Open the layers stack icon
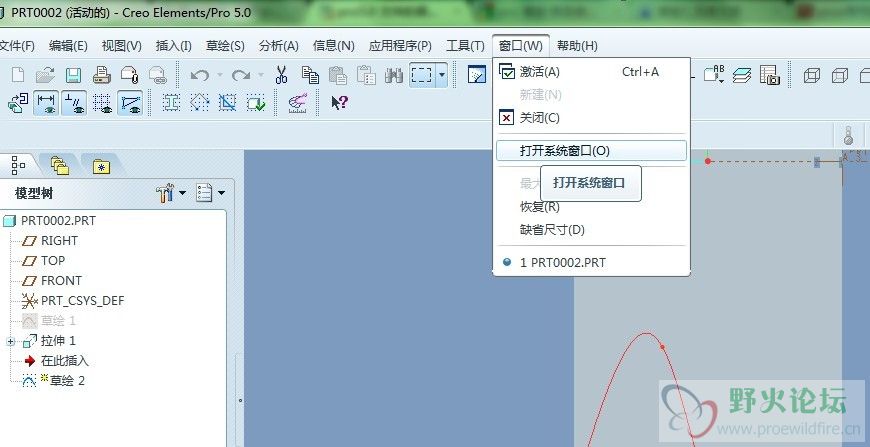 742,75
